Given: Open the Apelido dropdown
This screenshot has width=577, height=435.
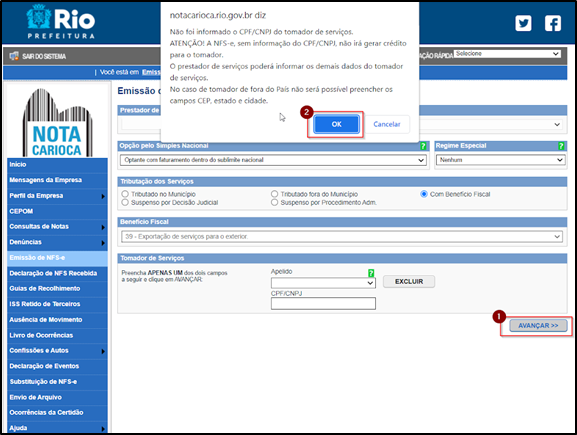Looking at the screenshot, I should pos(323,283).
